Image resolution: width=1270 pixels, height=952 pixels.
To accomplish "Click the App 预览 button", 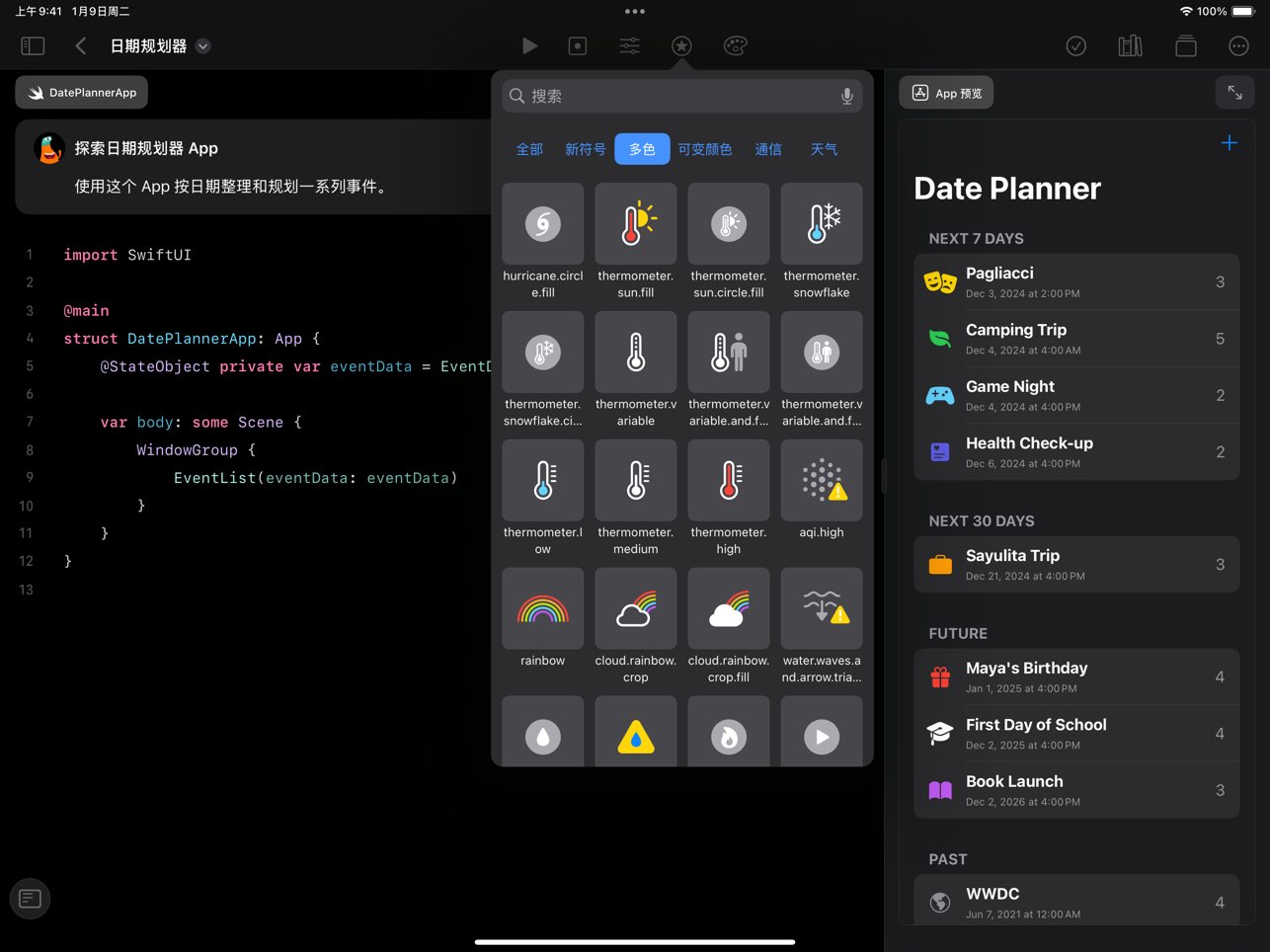I will coord(946,93).
